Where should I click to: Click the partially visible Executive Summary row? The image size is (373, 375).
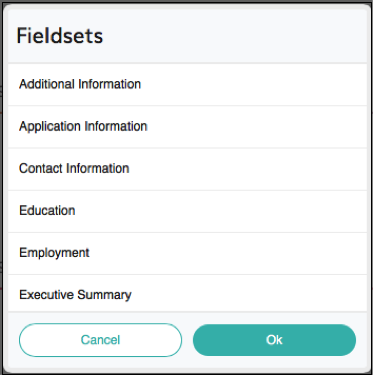click(x=187, y=293)
